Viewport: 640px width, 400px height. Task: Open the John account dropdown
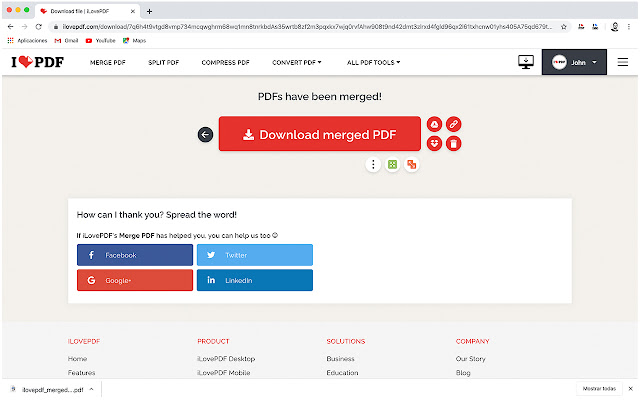[x=574, y=62]
